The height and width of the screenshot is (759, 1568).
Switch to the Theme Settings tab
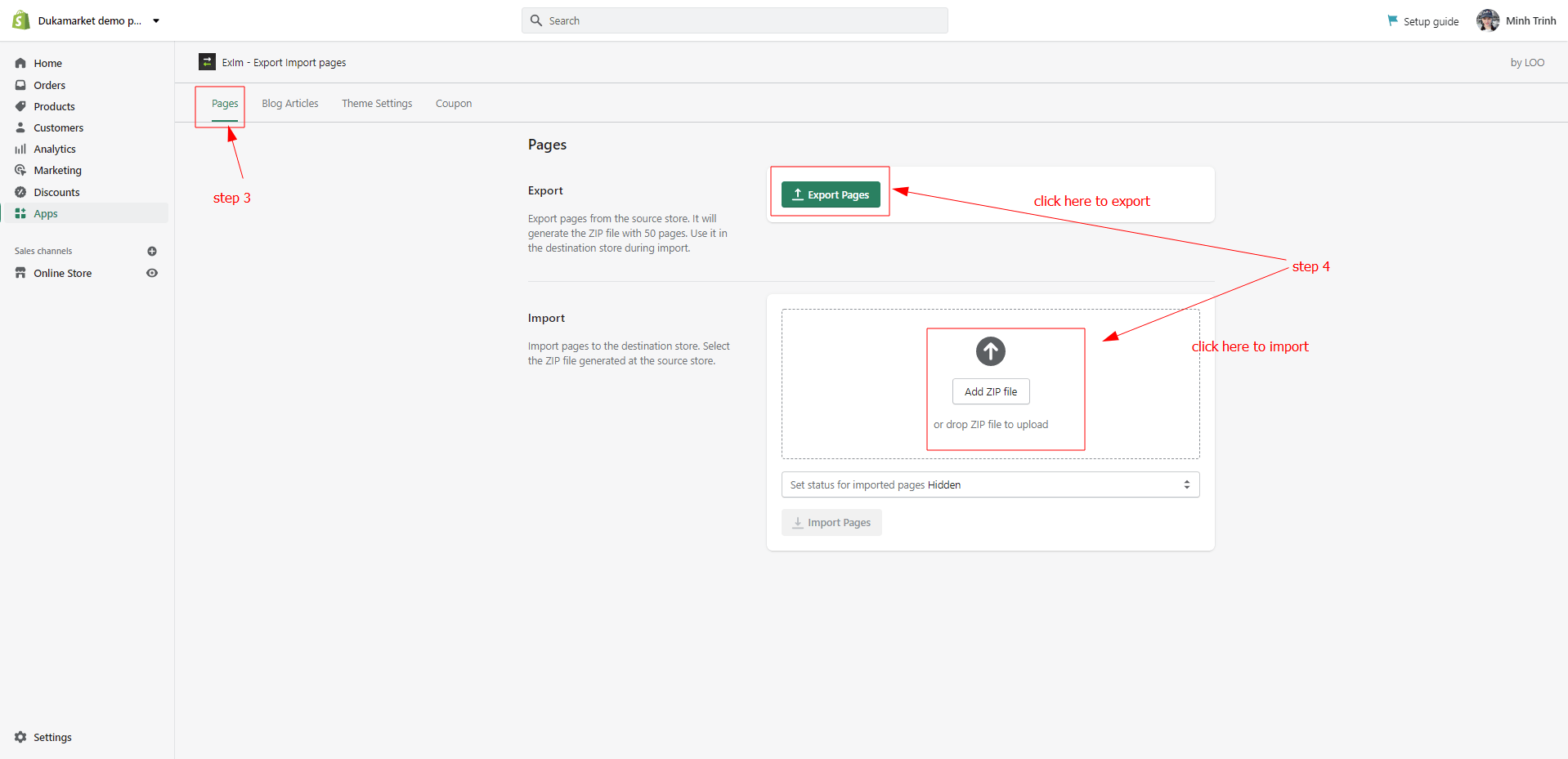tap(377, 104)
